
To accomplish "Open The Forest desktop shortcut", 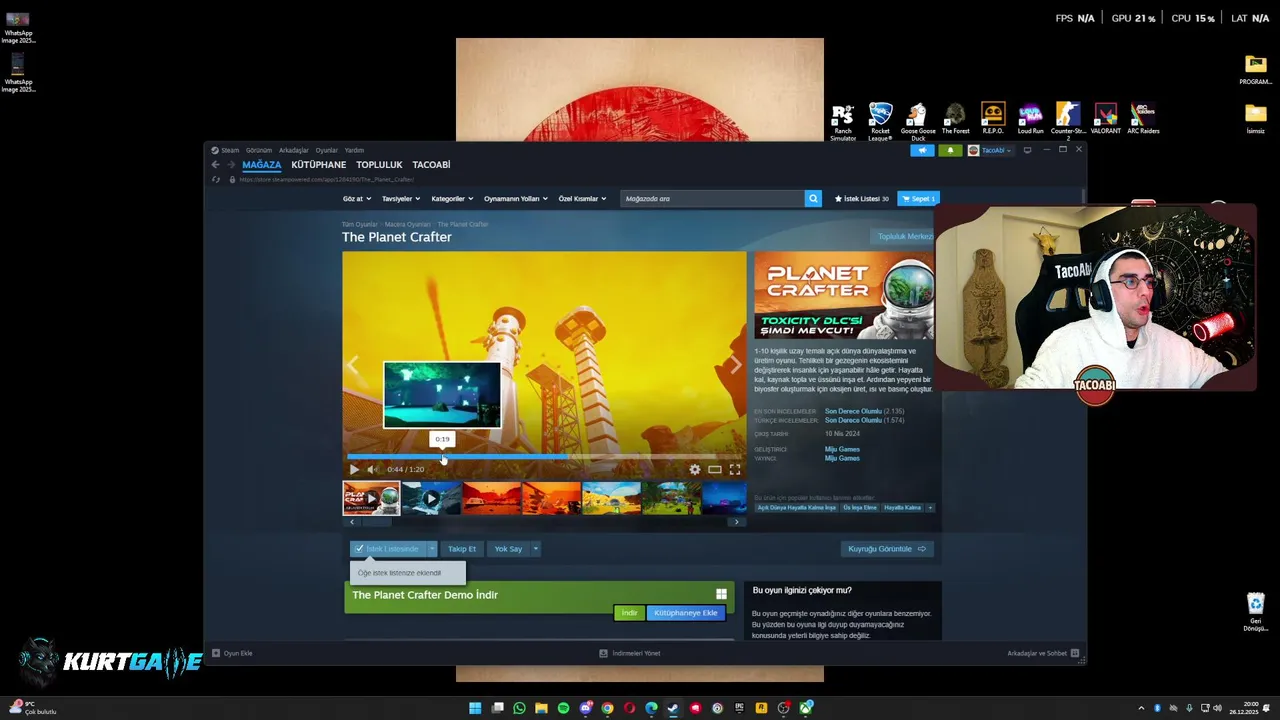I will pos(955,119).
